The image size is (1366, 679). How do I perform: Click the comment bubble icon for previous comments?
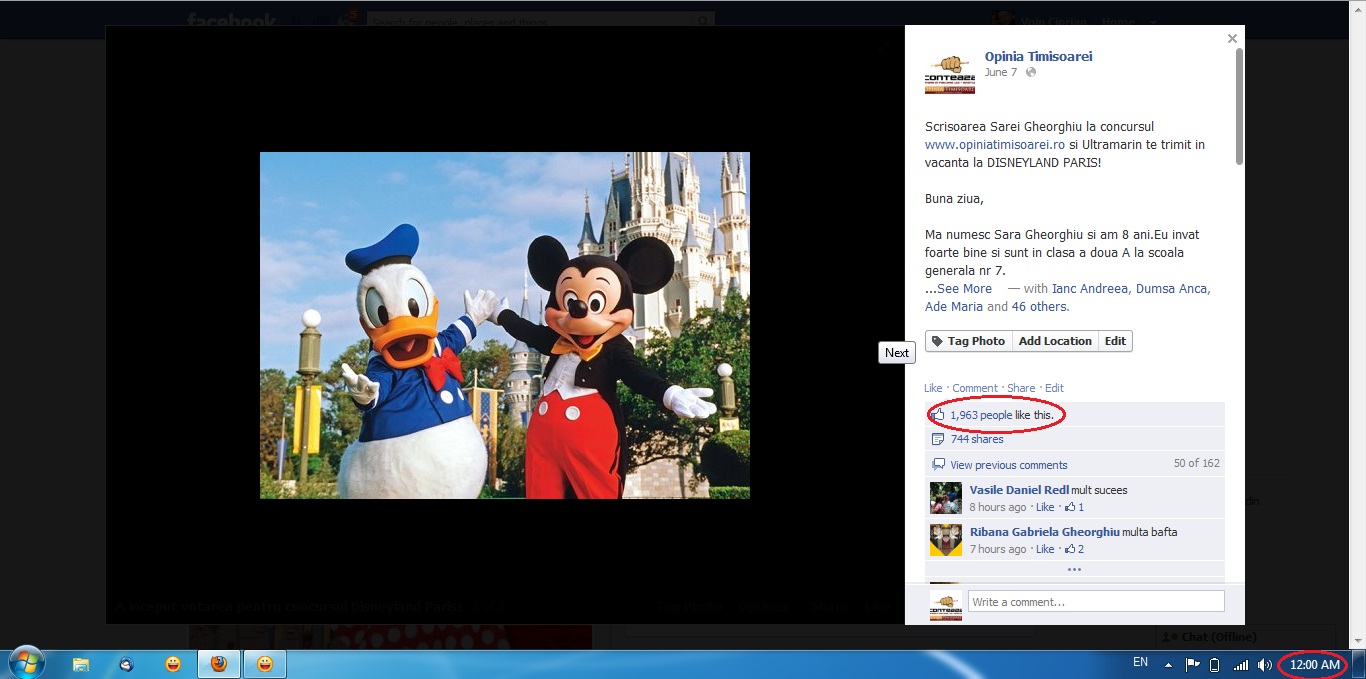tap(938, 465)
